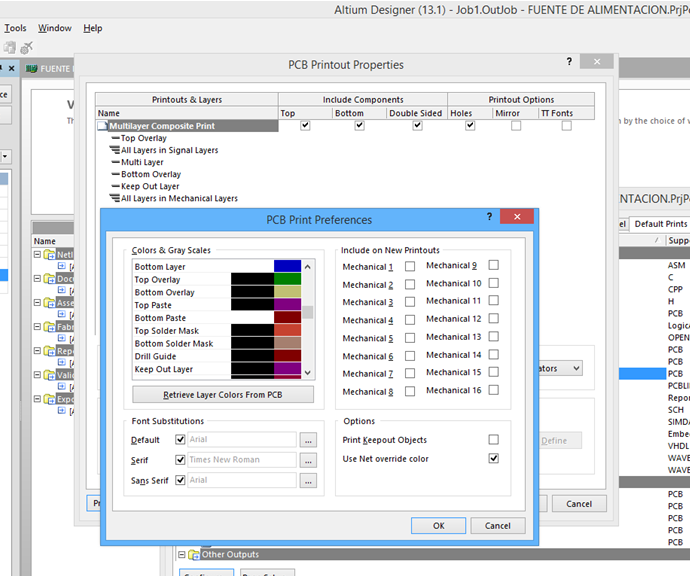Click the Bottom Overlay layer icon
The image size is (690, 576).
click(x=116, y=174)
